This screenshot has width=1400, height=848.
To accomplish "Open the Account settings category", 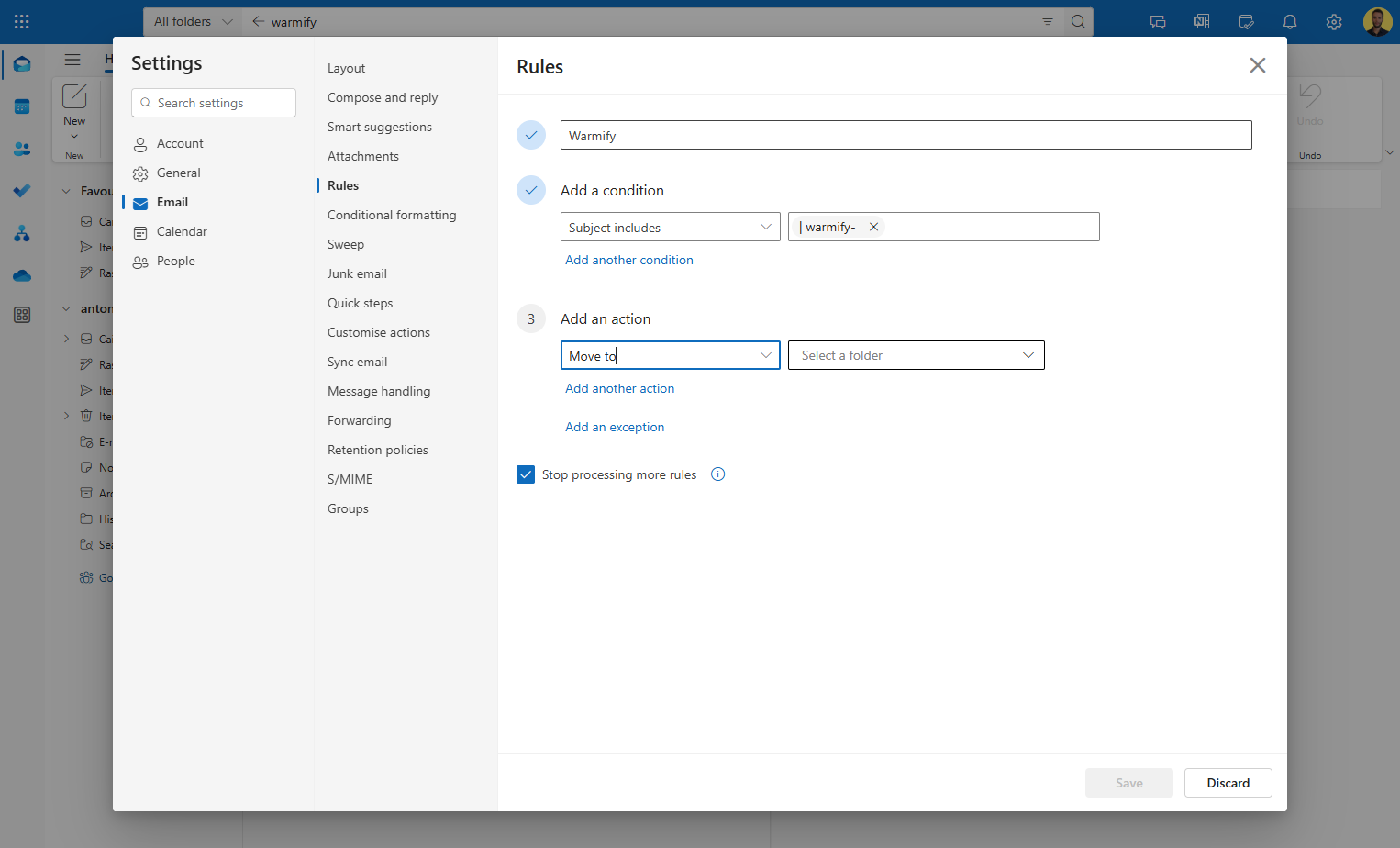I will 180,143.
